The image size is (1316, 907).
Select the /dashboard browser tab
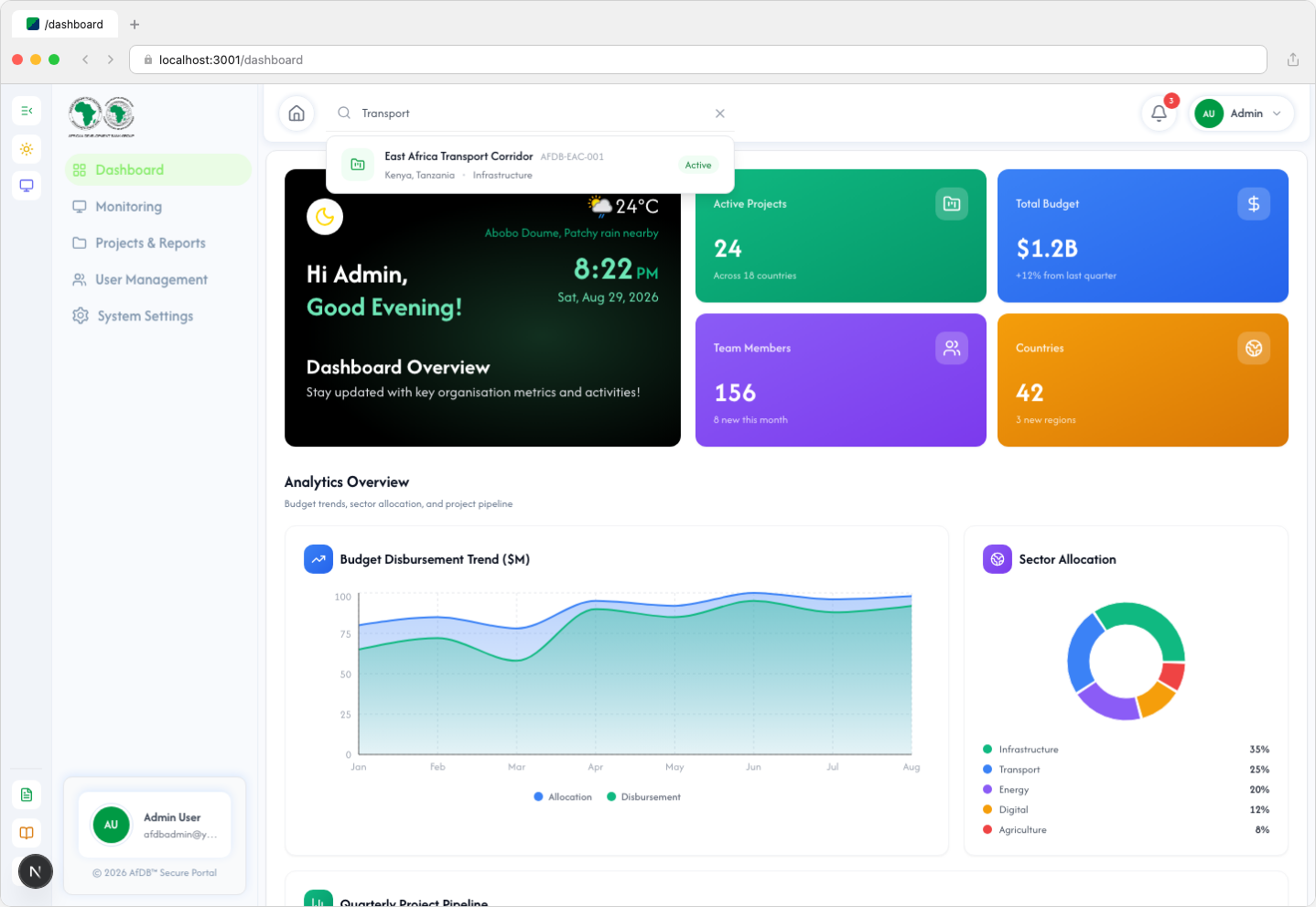click(65, 25)
